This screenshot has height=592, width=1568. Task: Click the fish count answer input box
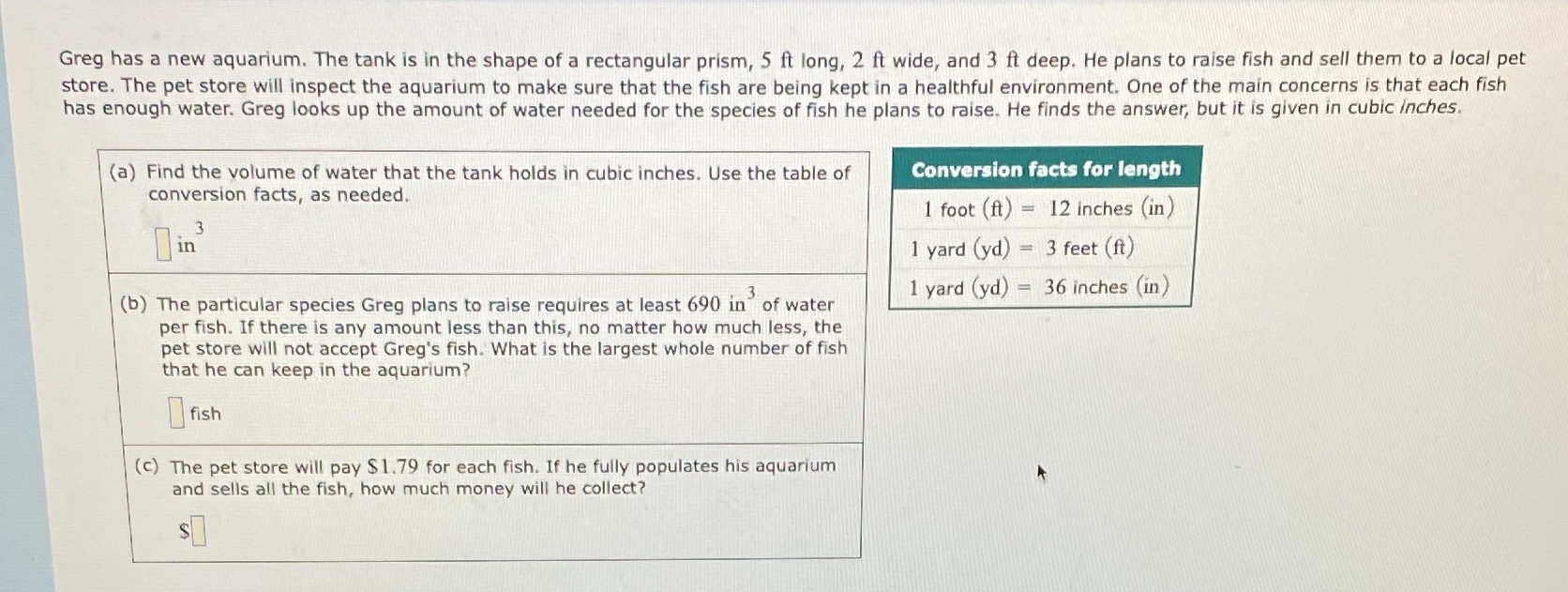174,411
